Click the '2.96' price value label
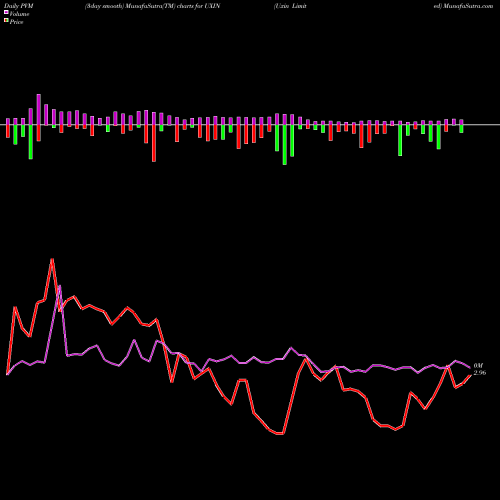Image resolution: width=500 pixels, height=500 pixels. coord(480,373)
